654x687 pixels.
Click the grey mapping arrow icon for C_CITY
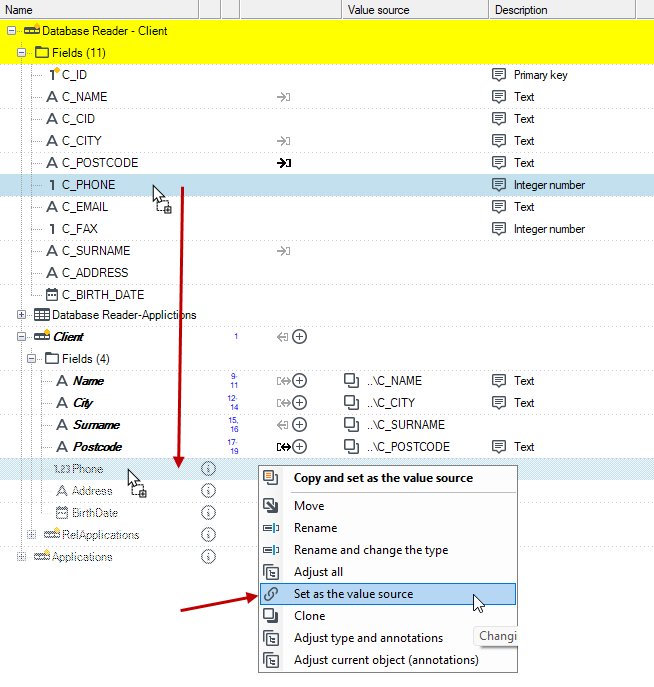coord(283,141)
